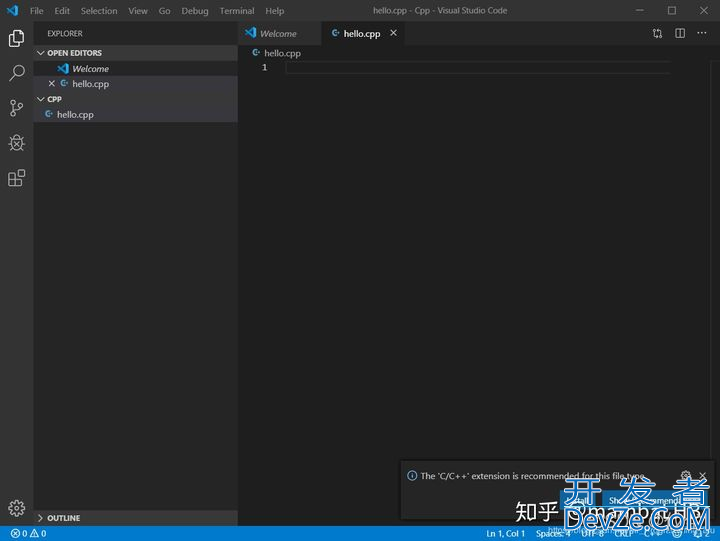Screen dimensions: 720x541
Task: Click into editor line 1
Action: [478, 68]
